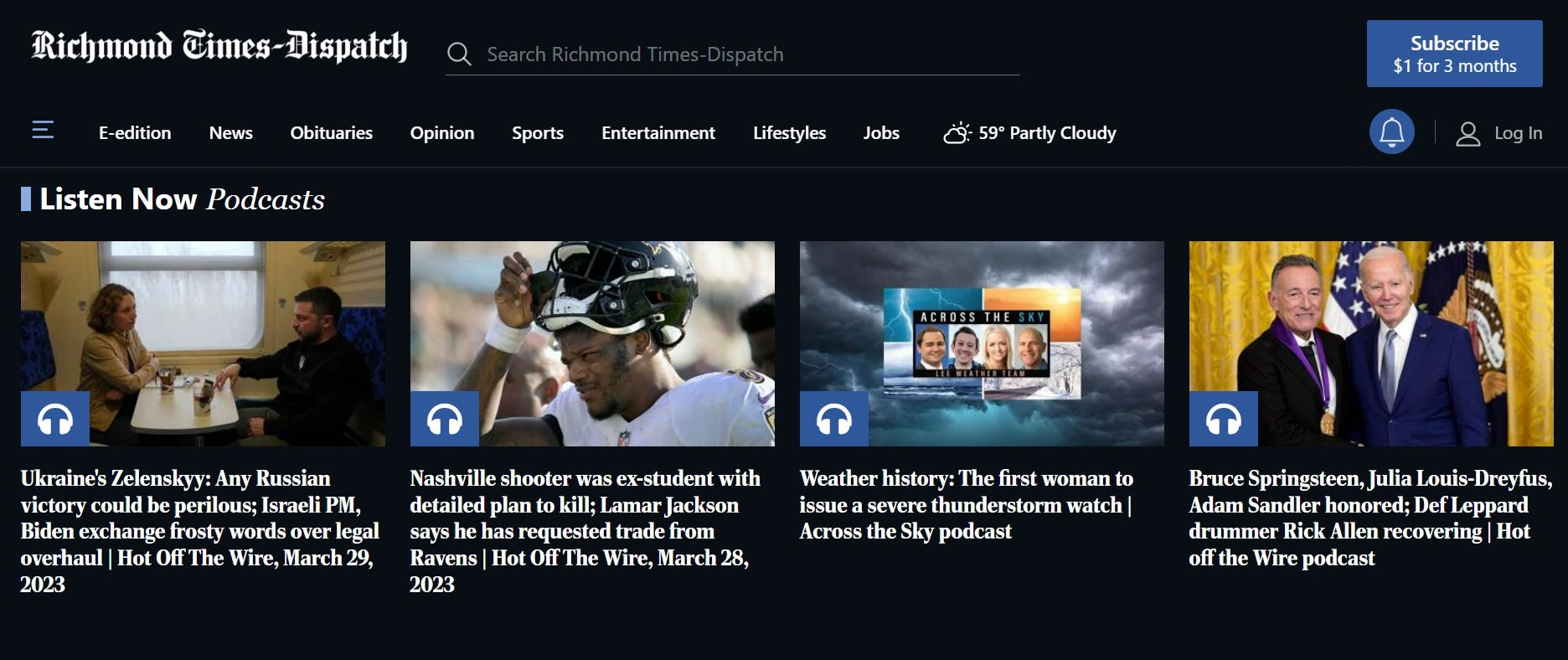Viewport: 1568px width, 660px height.
Task: Navigate to Sports section
Action: click(x=538, y=133)
